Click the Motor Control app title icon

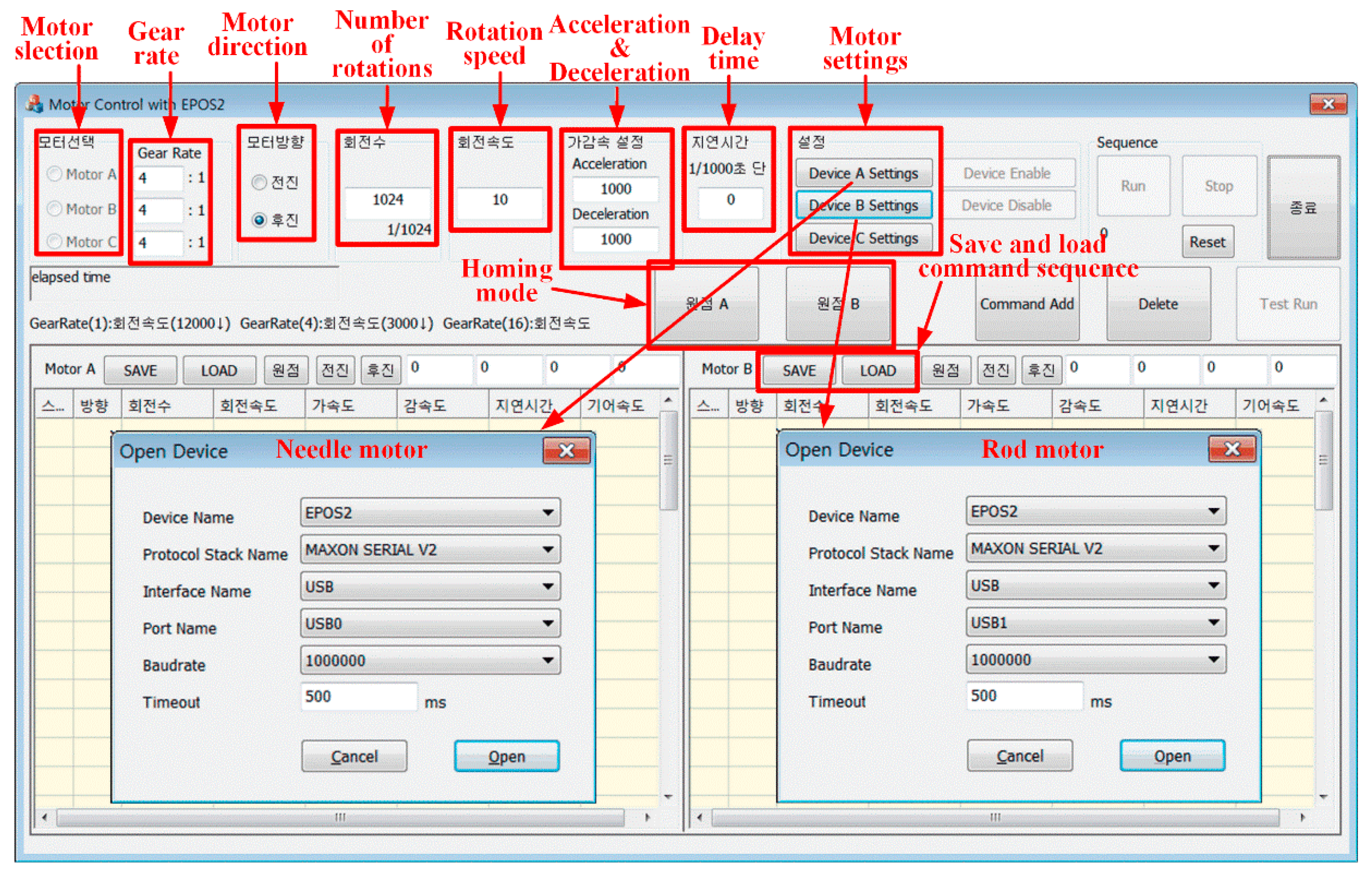35,104
